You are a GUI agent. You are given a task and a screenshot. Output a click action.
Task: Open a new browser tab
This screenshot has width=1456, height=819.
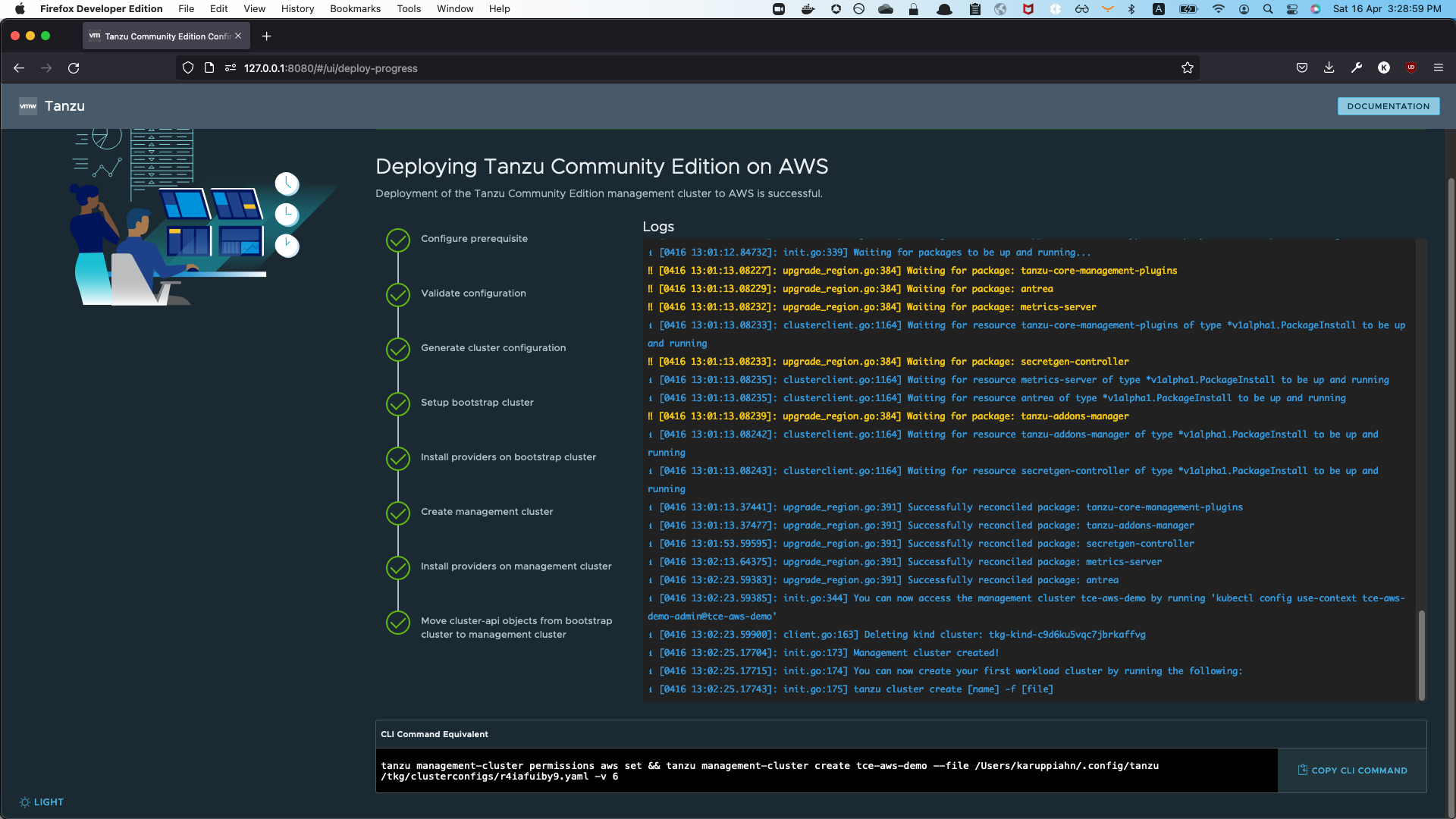coord(266,36)
